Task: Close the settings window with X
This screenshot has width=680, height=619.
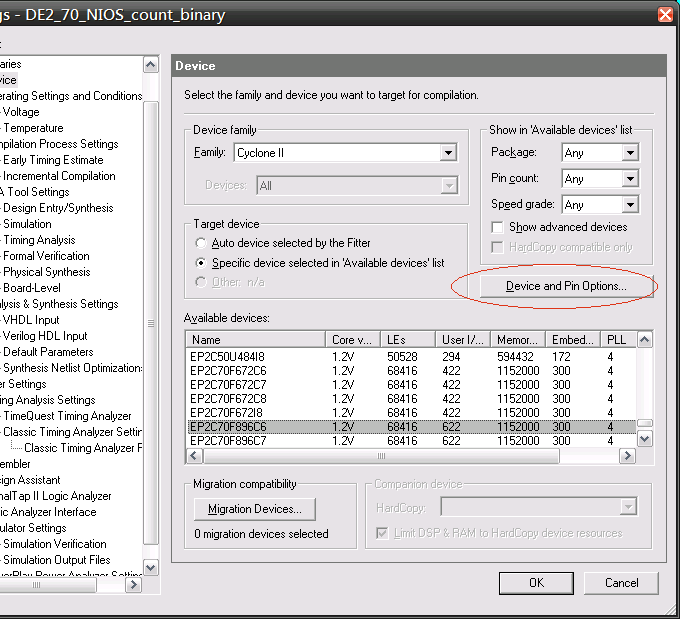Action: 665,14
